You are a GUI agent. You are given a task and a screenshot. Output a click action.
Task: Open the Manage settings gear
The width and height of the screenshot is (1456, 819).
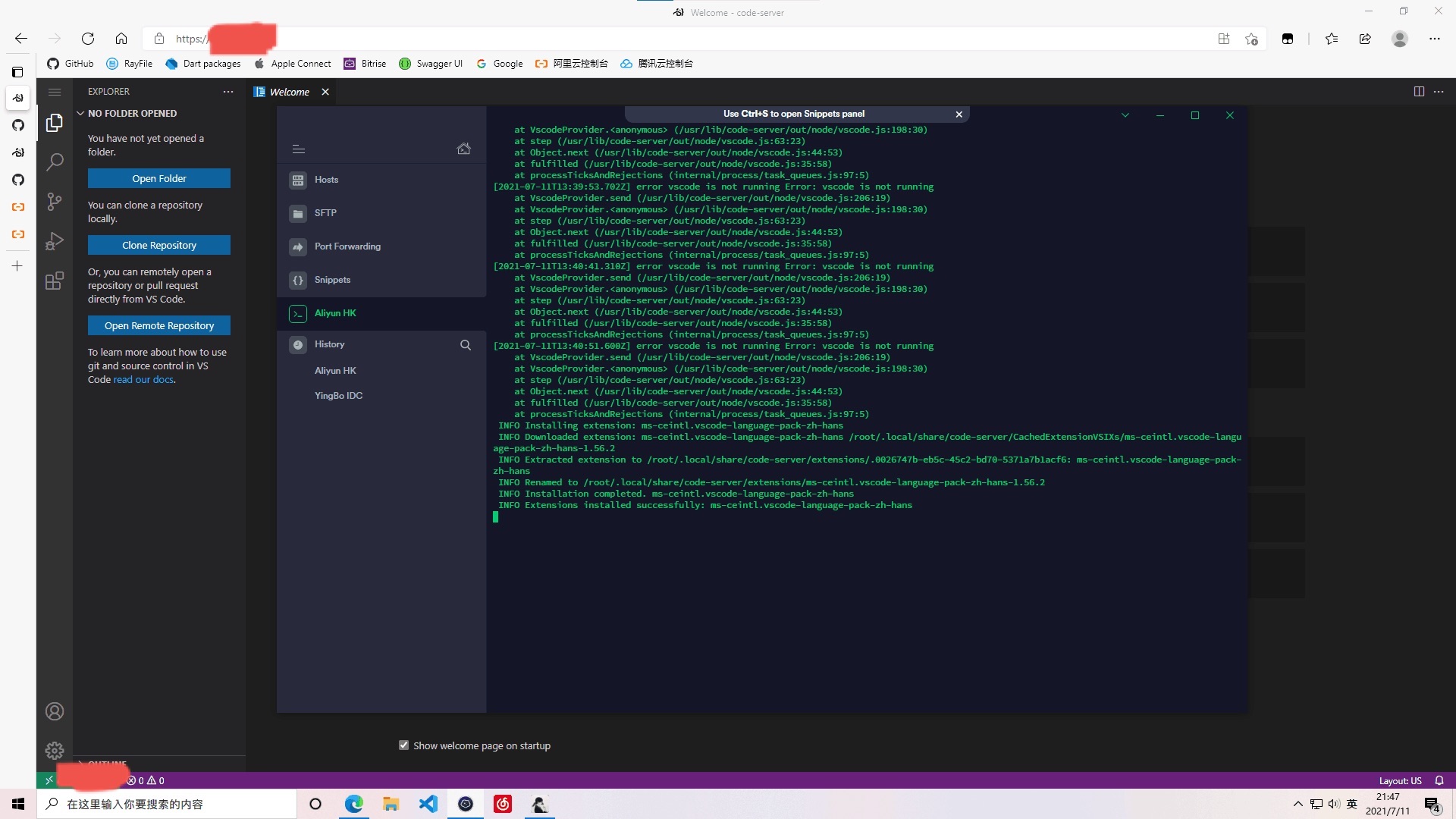pos(55,751)
